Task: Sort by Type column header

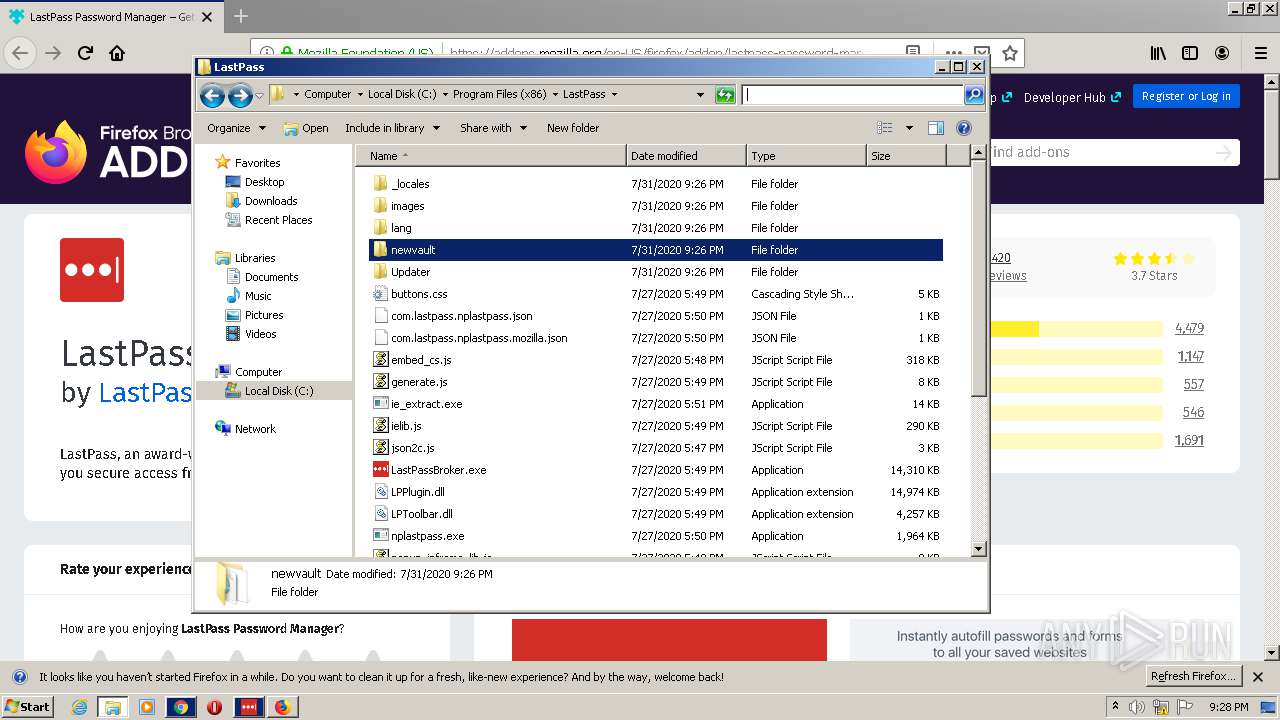Action: 806,156
